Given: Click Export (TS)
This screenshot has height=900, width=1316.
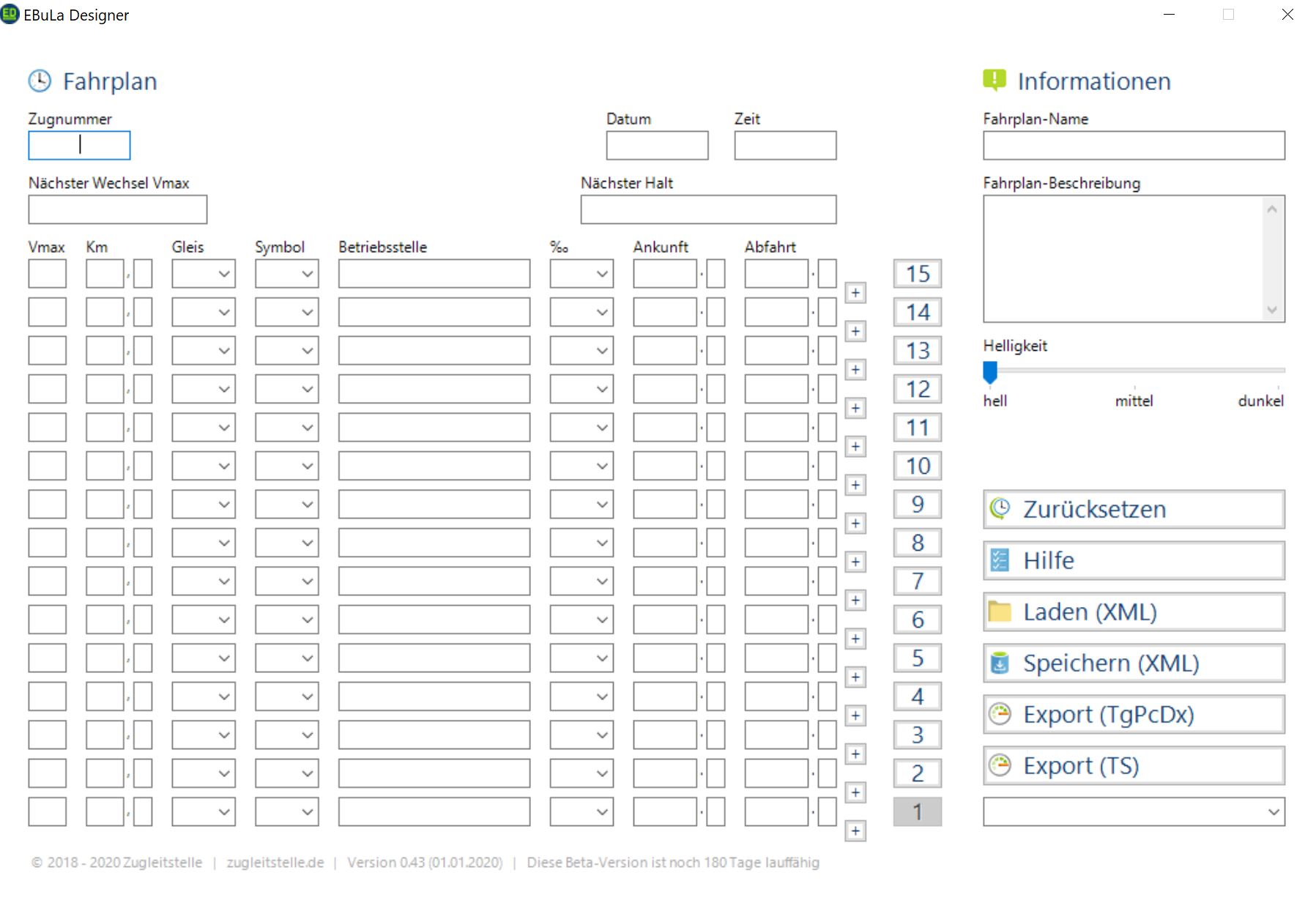Looking at the screenshot, I should [x=1134, y=765].
